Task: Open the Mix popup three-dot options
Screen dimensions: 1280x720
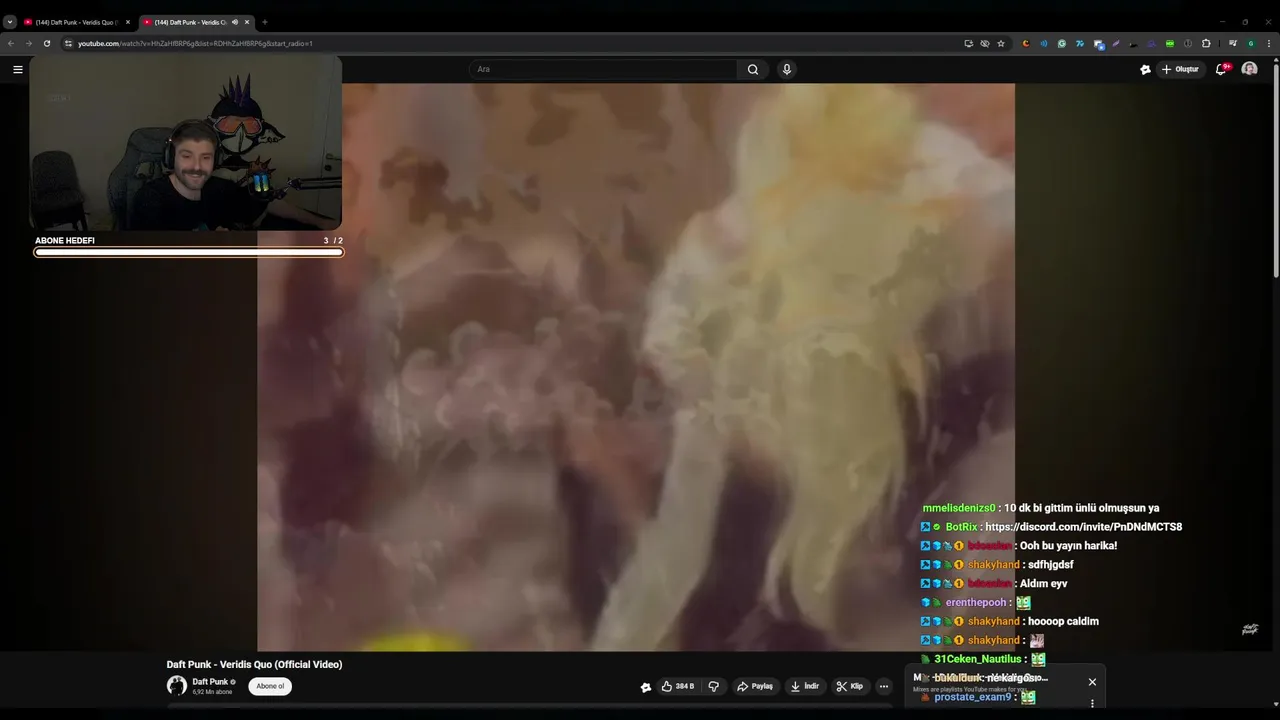Action: [x=1092, y=703]
